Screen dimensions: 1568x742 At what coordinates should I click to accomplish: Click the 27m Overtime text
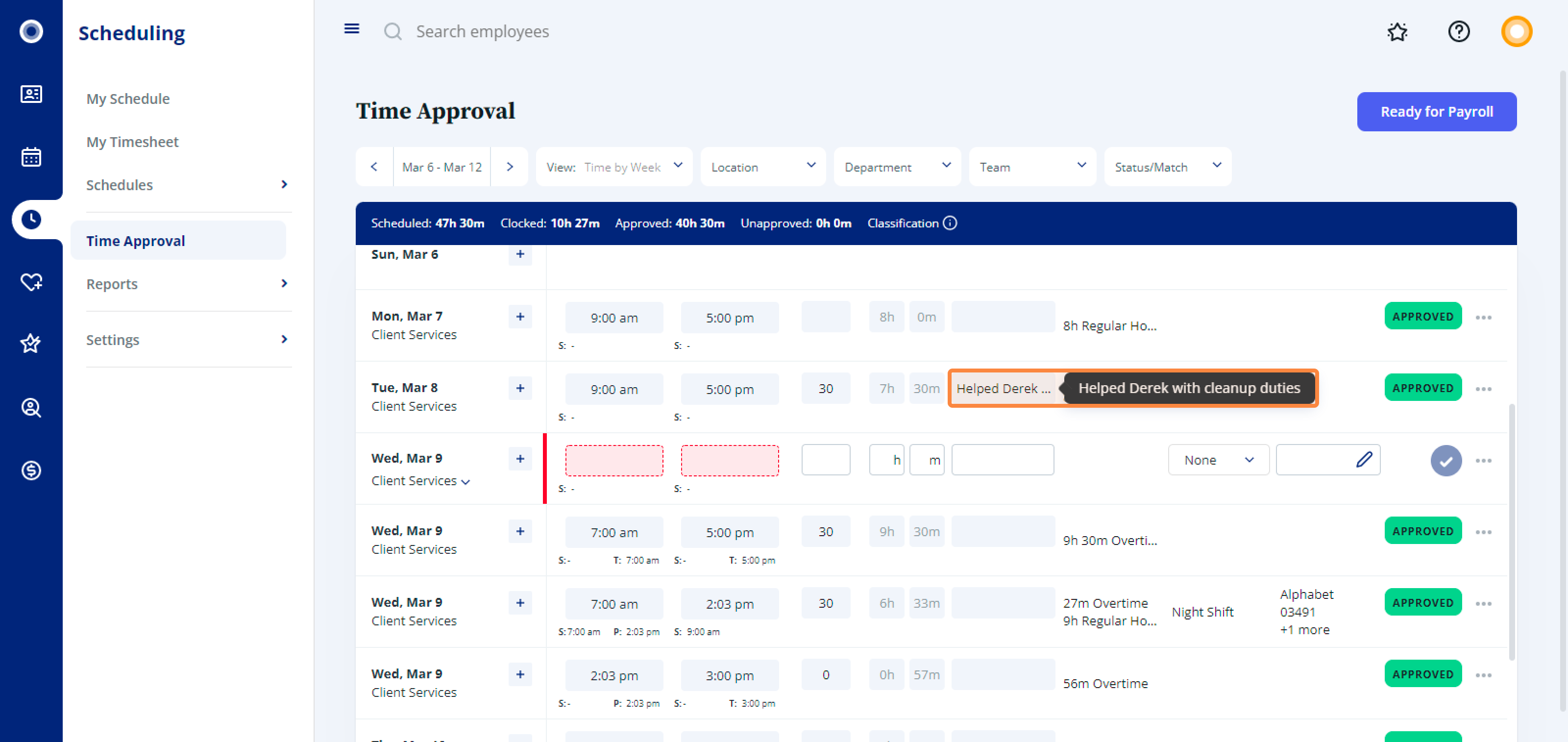coord(1105,603)
